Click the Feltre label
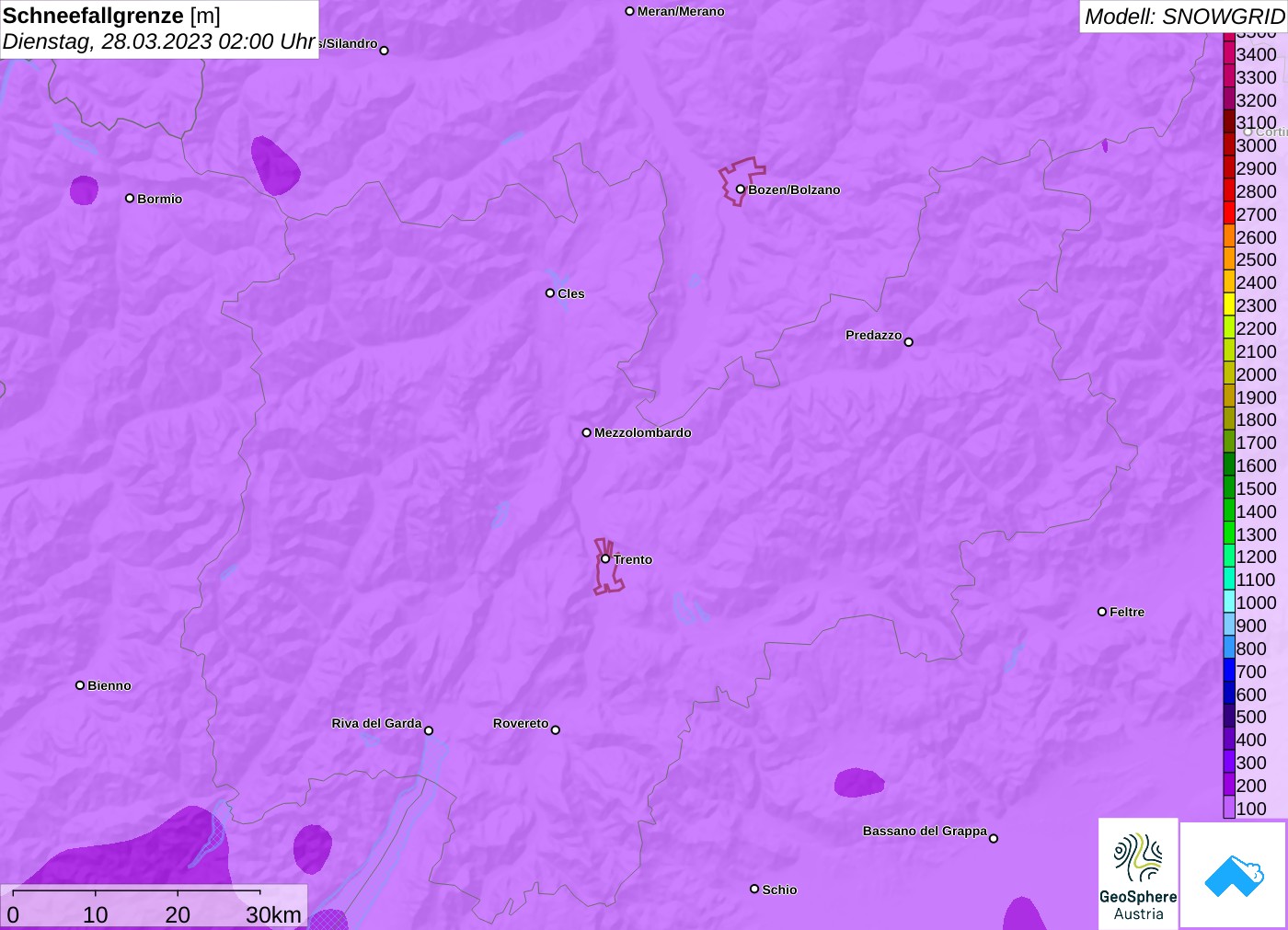The height and width of the screenshot is (930, 1288). (1127, 612)
